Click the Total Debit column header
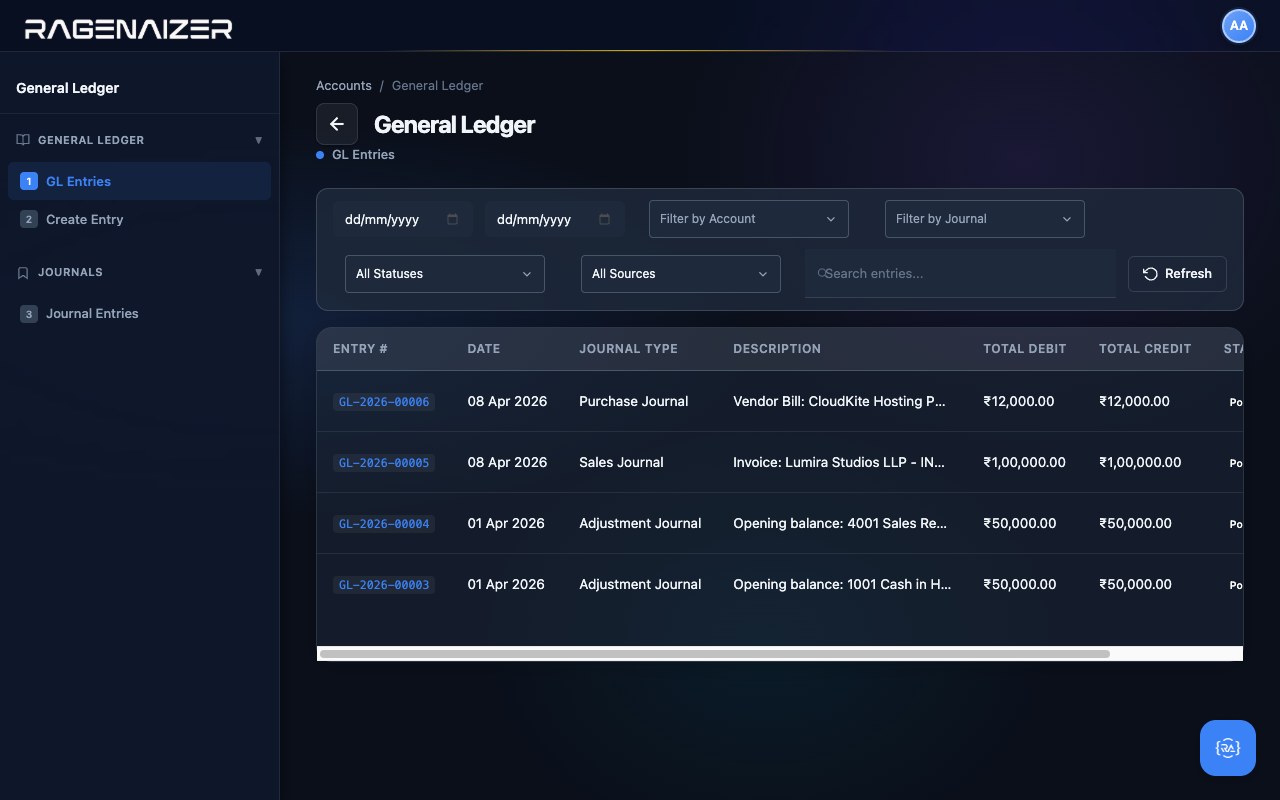Viewport: 1280px width, 800px height. 1025,349
